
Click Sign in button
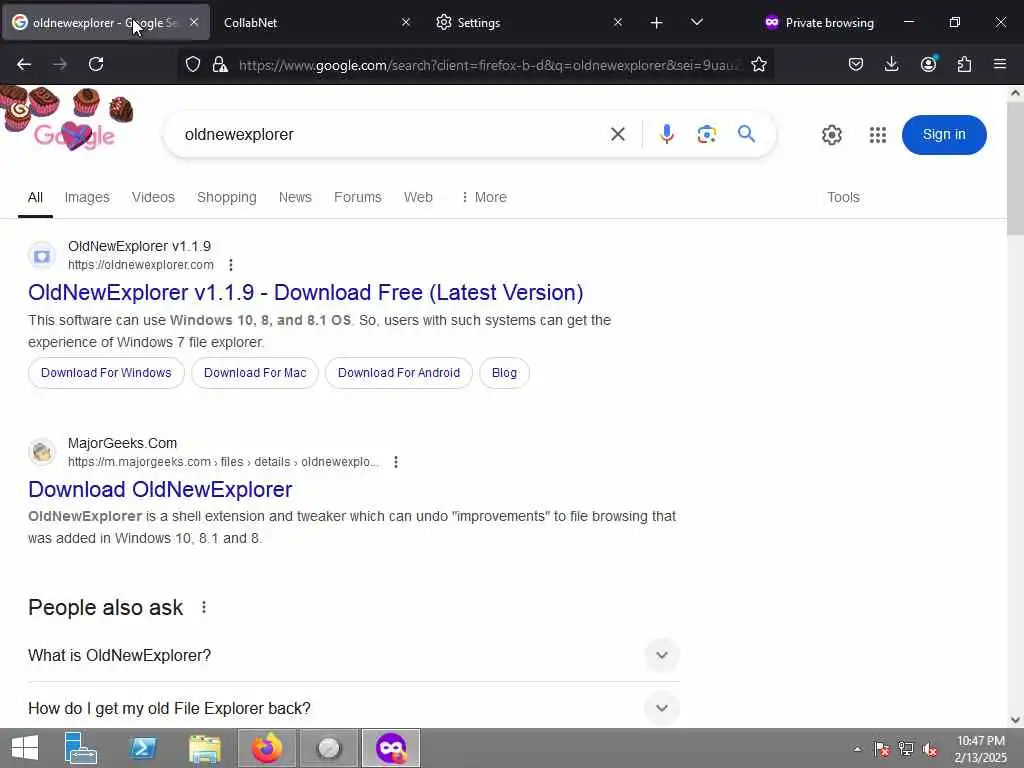tap(944, 135)
